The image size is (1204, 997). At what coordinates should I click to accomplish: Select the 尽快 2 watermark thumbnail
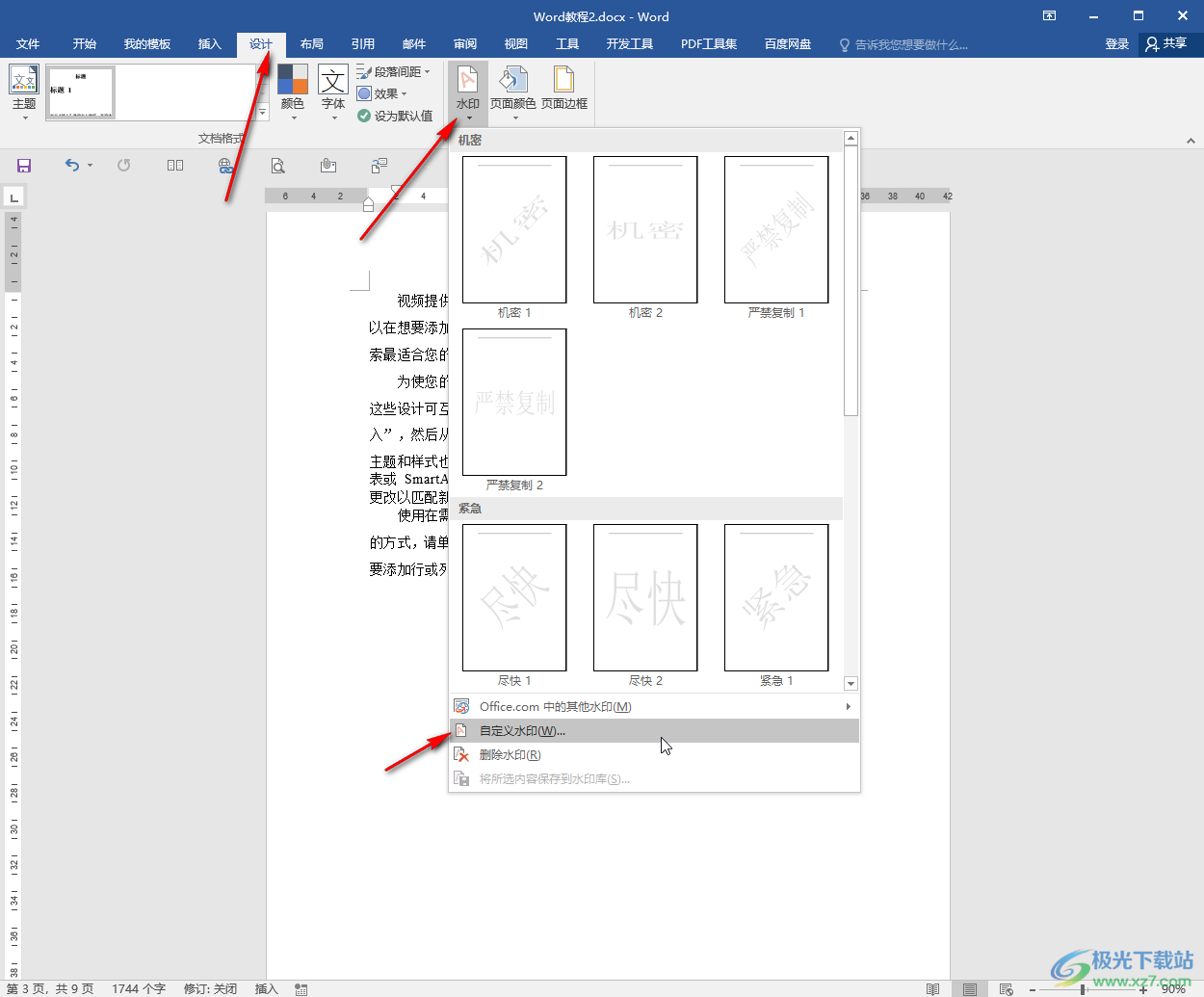645,597
